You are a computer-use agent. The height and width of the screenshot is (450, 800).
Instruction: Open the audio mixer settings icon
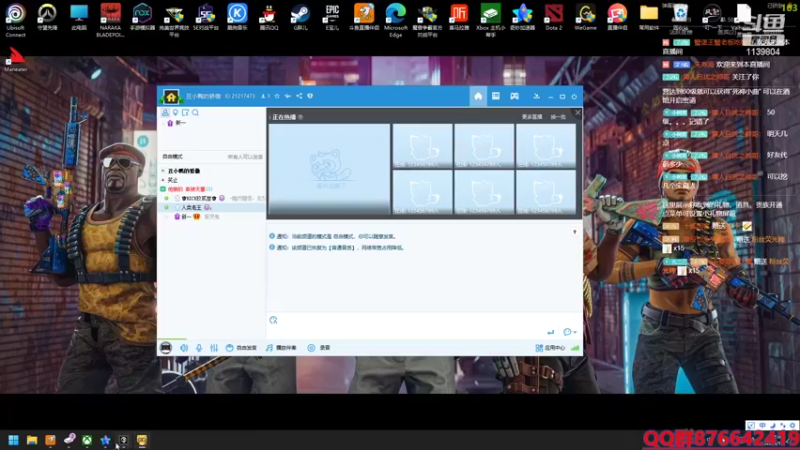pos(214,347)
